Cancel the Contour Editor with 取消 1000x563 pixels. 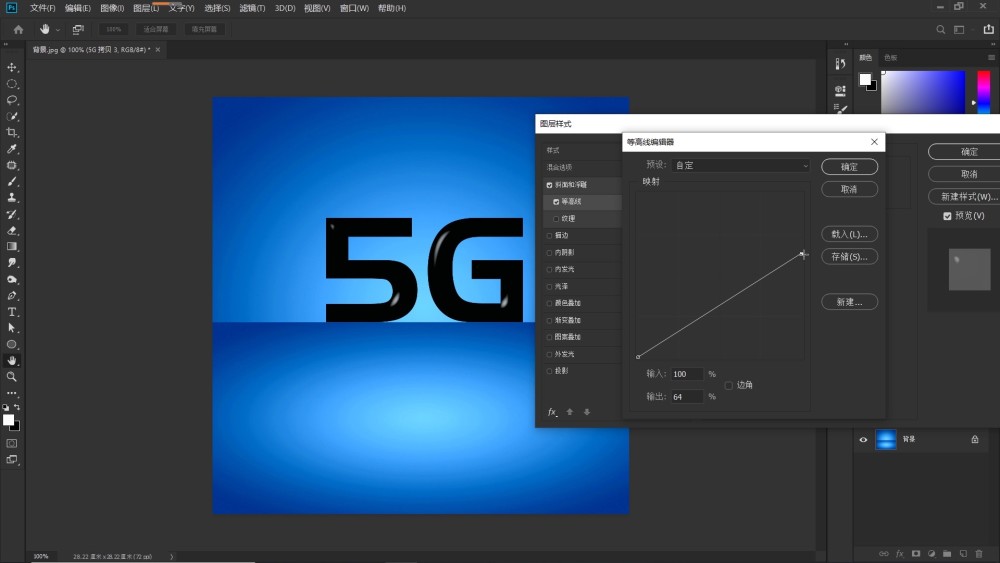tap(849, 189)
